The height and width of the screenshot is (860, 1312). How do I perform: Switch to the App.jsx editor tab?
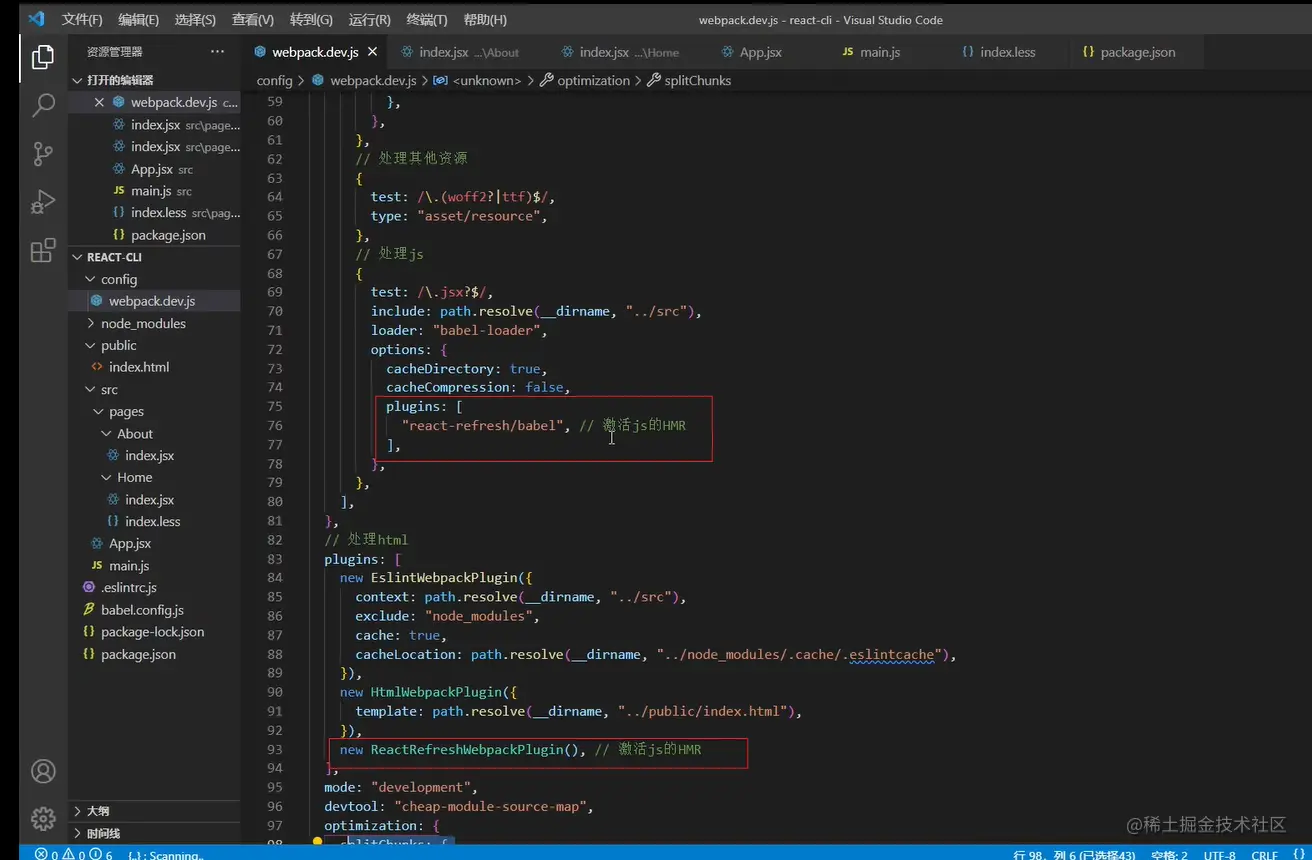(x=760, y=52)
